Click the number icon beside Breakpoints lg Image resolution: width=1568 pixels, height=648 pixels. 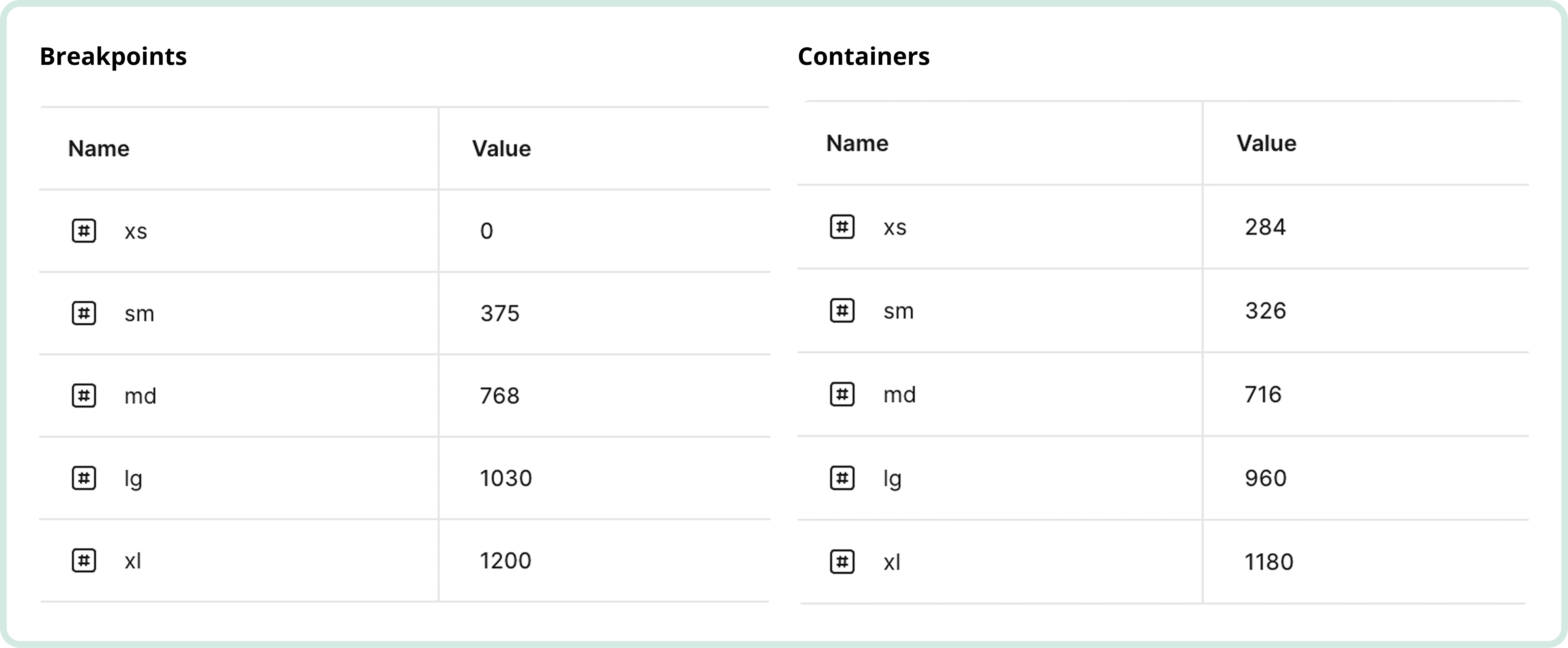[x=84, y=478]
